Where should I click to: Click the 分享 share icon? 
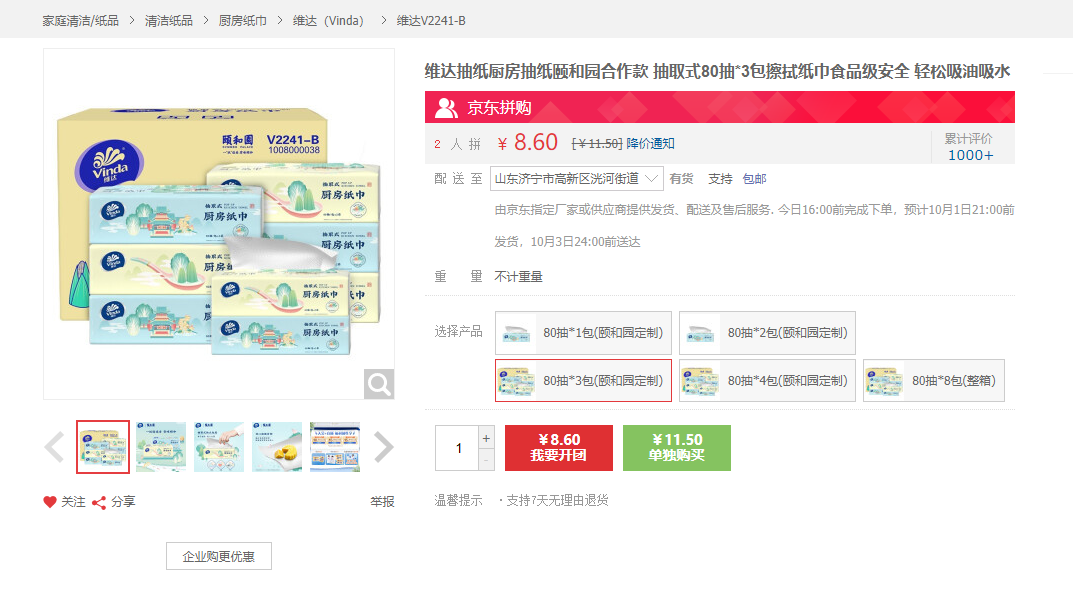click(x=99, y=502)
